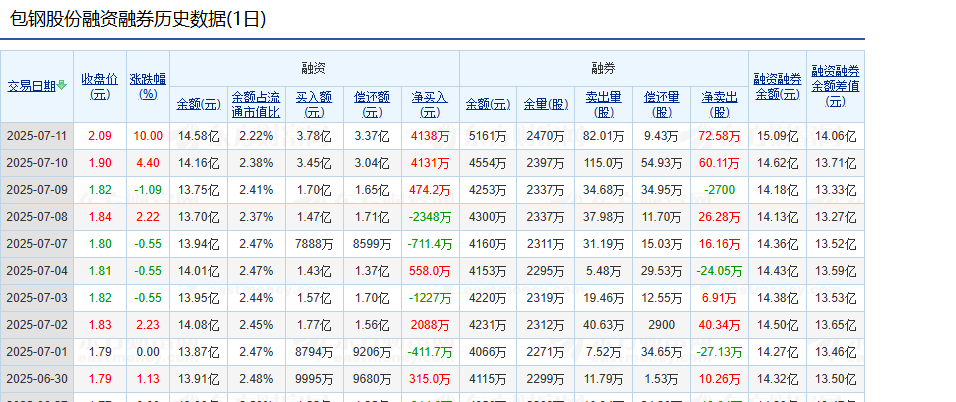Click the 9206万 repayment amount cell
This screenshot has width=956, height=402.
click(x=372, y=352)
